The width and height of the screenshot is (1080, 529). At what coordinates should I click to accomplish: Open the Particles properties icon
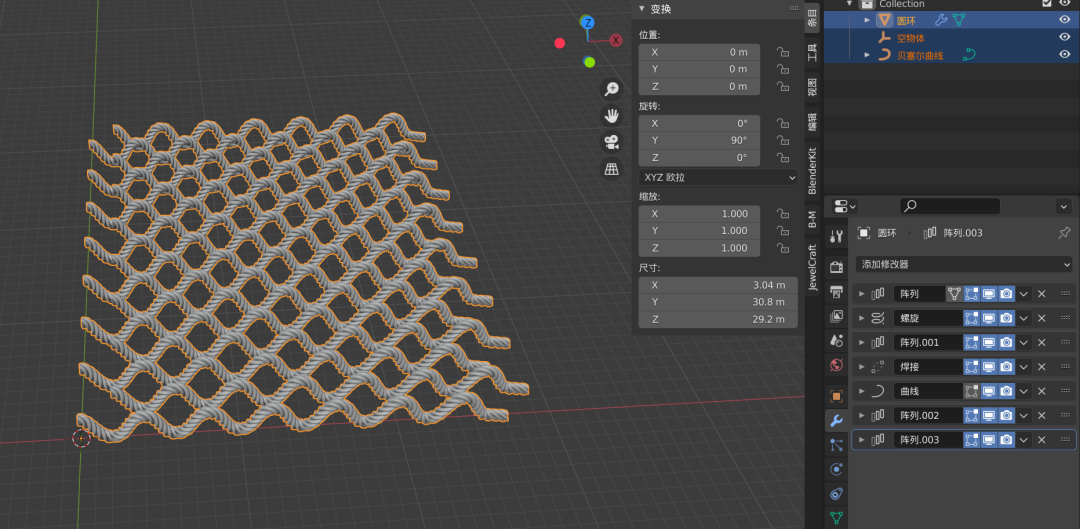click(837, 445)
